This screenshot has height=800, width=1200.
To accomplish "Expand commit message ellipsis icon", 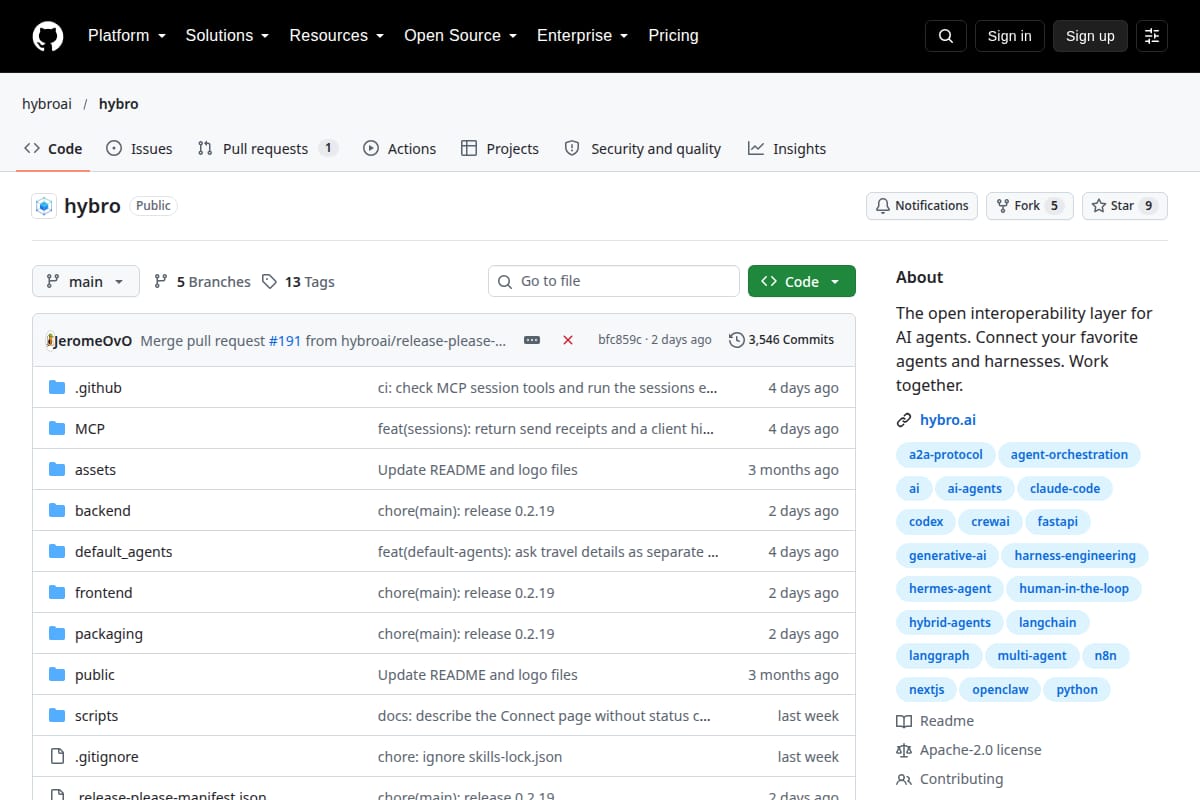I will (x=532, y=340).
